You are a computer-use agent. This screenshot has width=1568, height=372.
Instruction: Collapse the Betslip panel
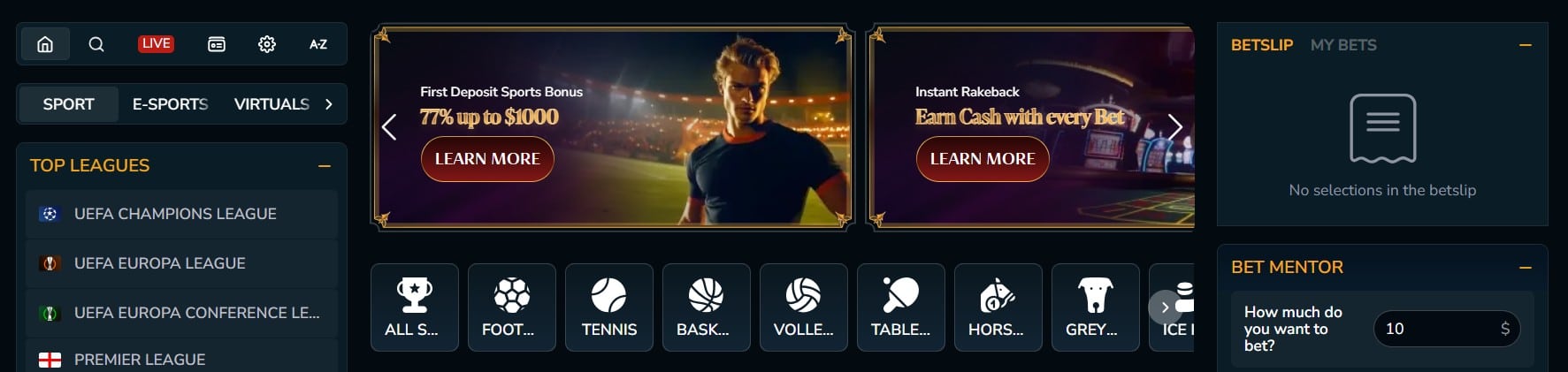tap(1526, 45)
